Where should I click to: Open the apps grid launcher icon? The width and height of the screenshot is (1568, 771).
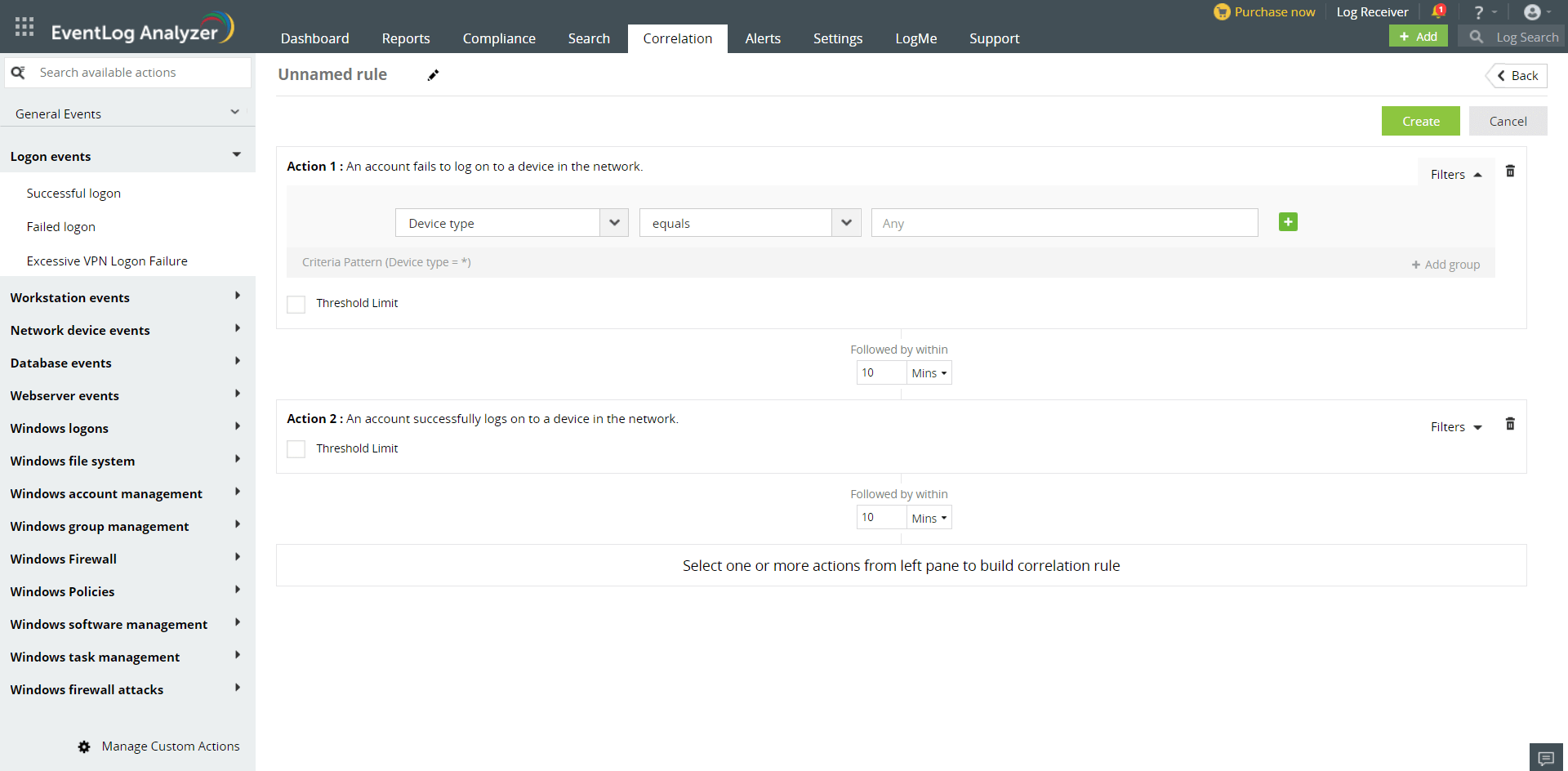(24, 27)
